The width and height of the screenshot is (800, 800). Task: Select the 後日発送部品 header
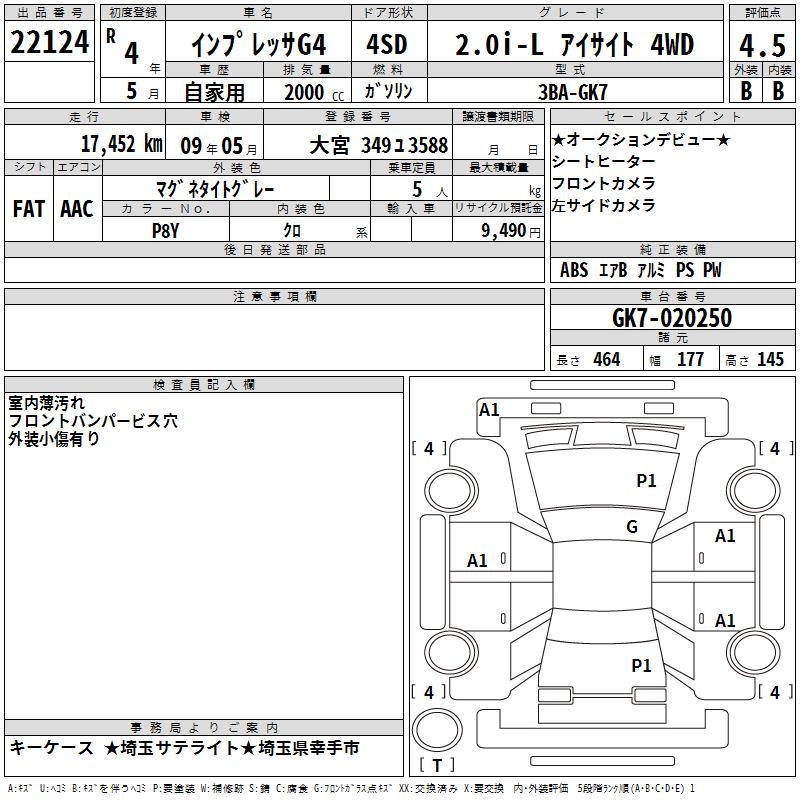pos(274,249)
